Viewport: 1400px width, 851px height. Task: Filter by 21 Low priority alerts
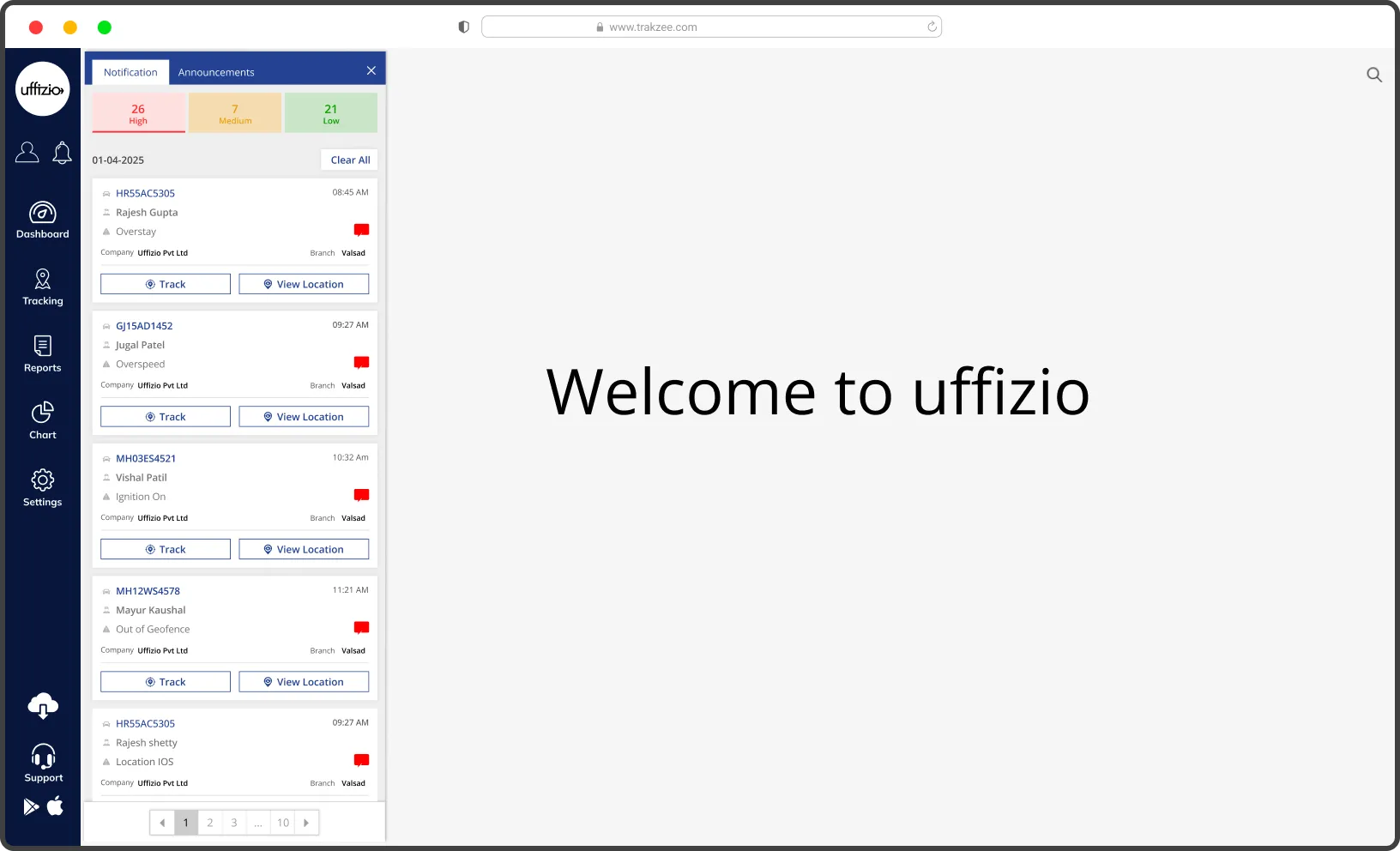click(331, 113)
